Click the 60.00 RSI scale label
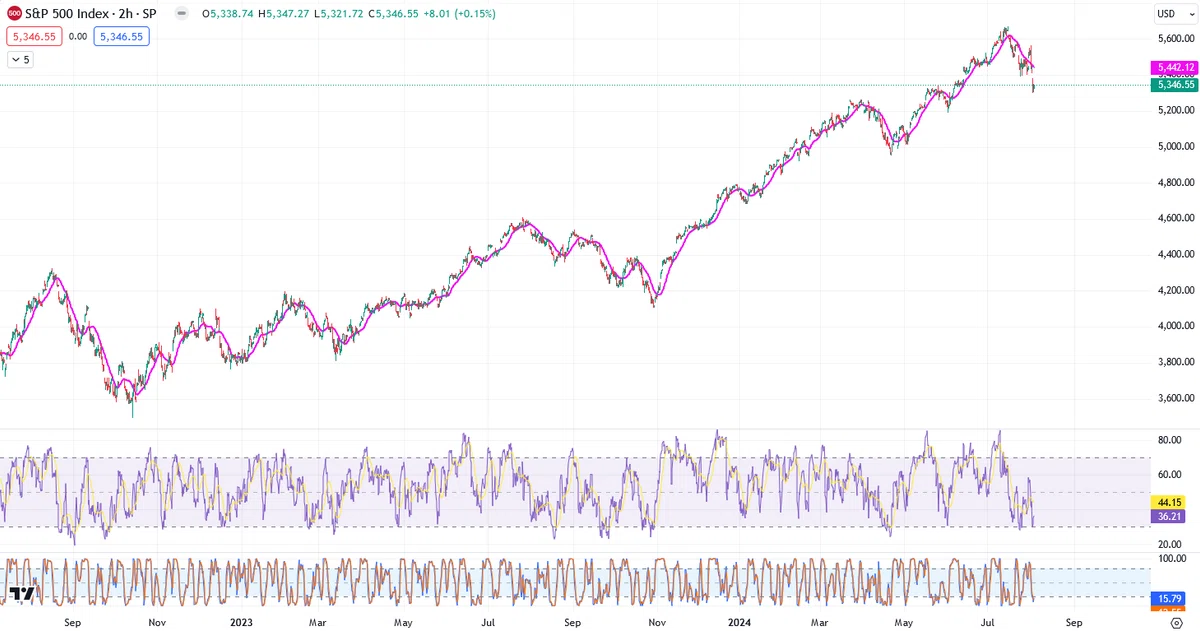 click(1171, 475)
